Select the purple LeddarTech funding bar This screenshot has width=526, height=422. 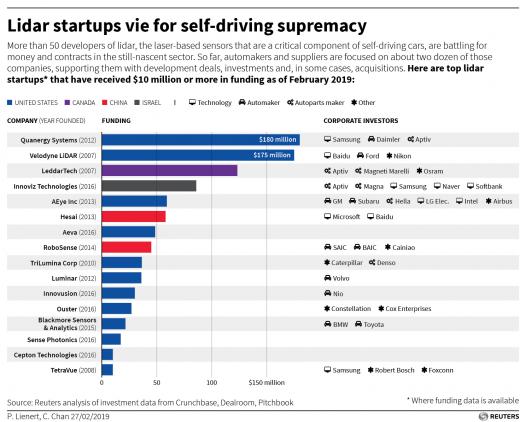pos(169,170)
